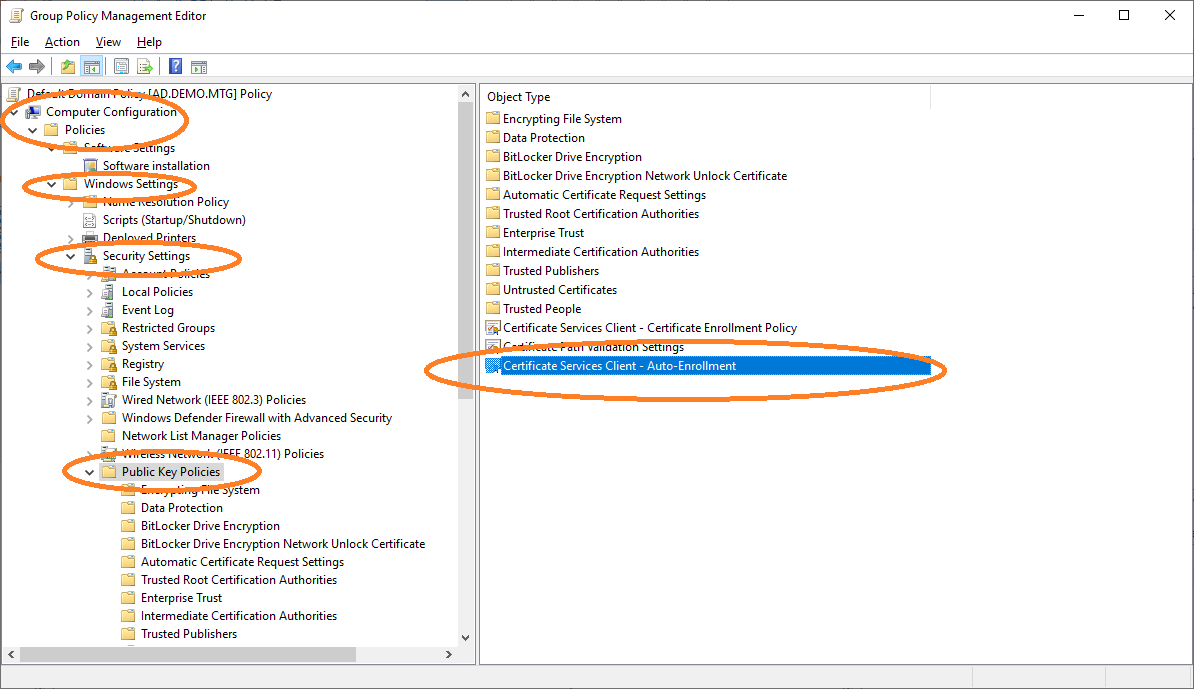
Task: Collapse the Windows Settings node
Action: point(50,183)
